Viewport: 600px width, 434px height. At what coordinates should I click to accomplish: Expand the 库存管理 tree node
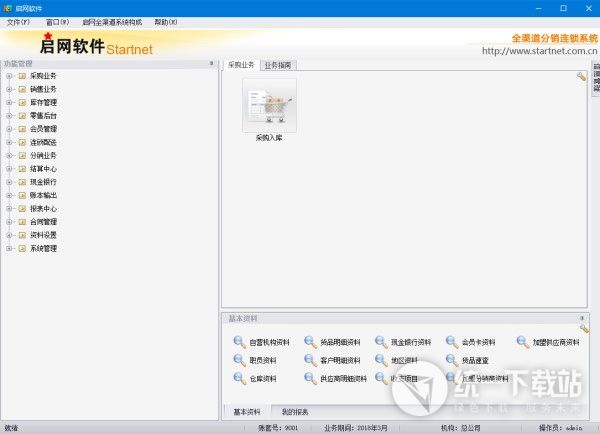click(x=9, y=102)
